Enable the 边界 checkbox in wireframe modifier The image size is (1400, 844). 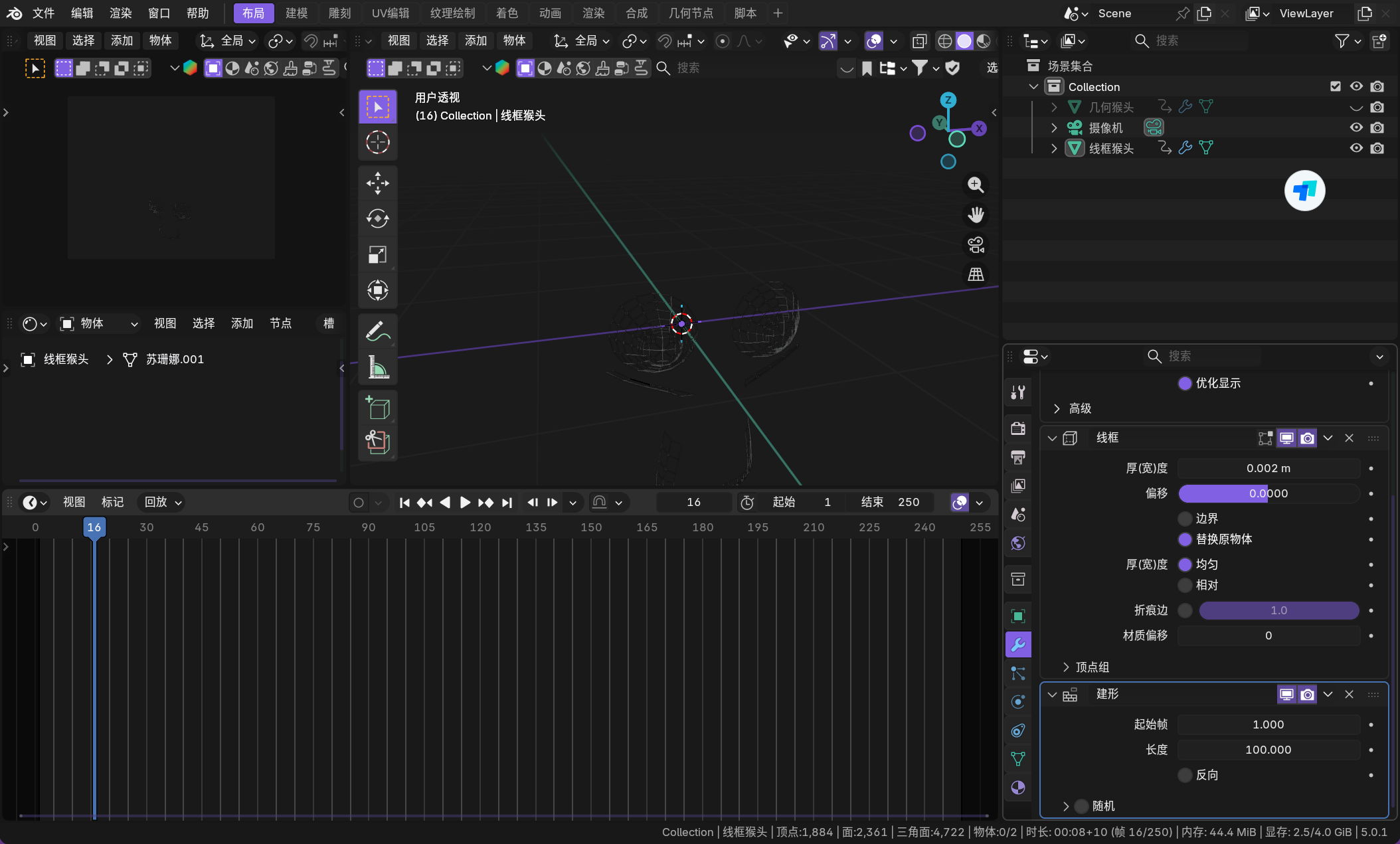pyautogui.click(x=1185, y=519)
